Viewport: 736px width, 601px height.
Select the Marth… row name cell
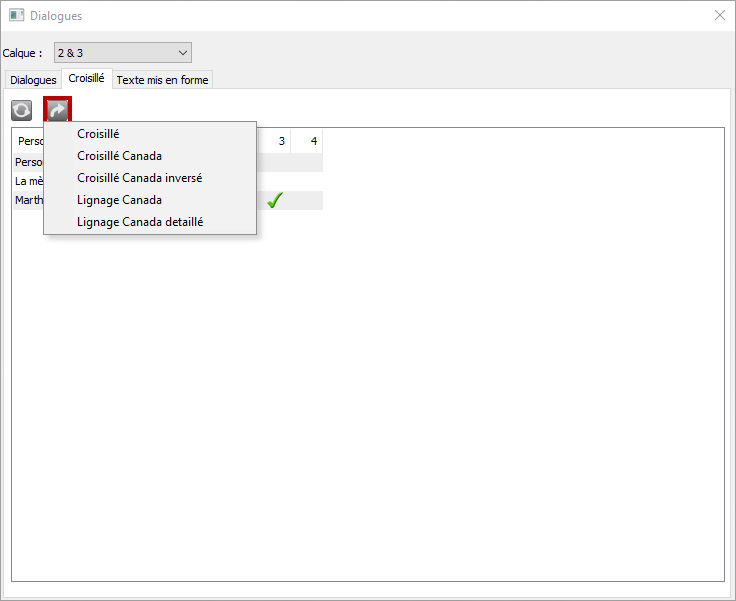28,200
